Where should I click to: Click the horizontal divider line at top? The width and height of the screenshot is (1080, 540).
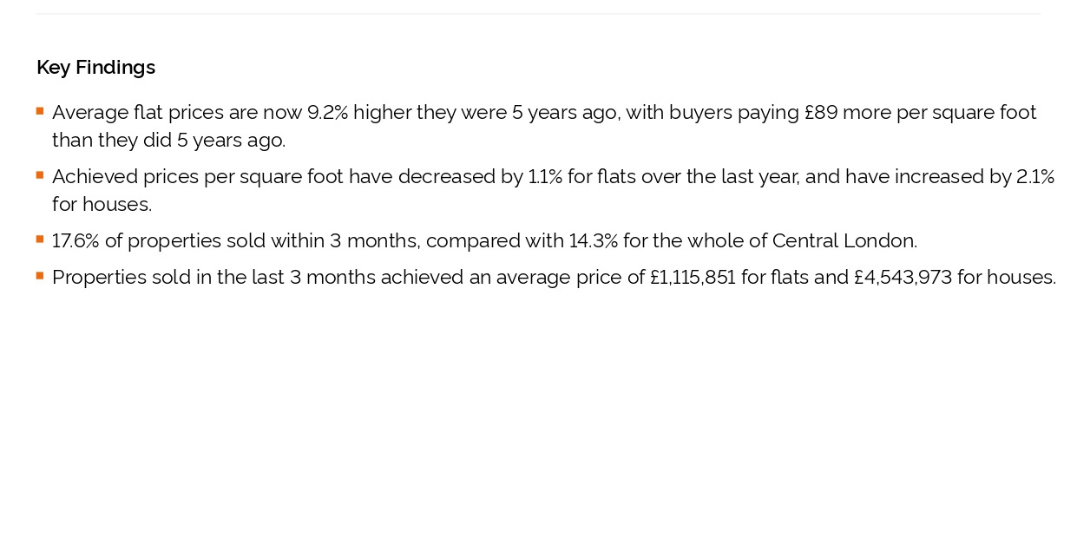[538, 13]
